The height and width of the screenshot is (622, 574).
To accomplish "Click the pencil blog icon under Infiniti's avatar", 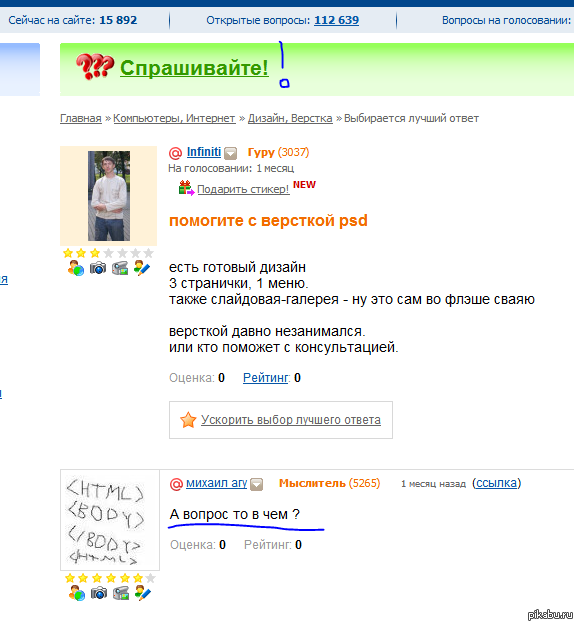I will point(142,268).
